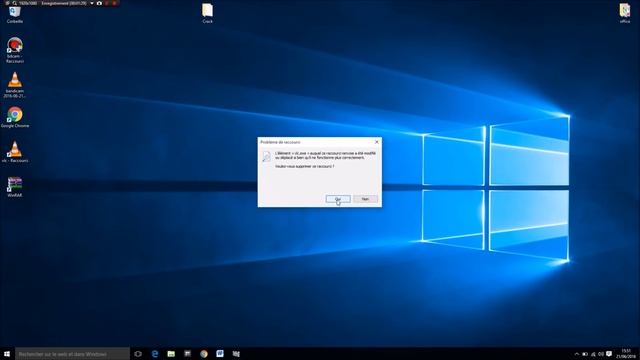Close the Problème de raccourci dialog
Viewport: 640px width, 360px height.
pyautogui.click(x=377, y=142)
